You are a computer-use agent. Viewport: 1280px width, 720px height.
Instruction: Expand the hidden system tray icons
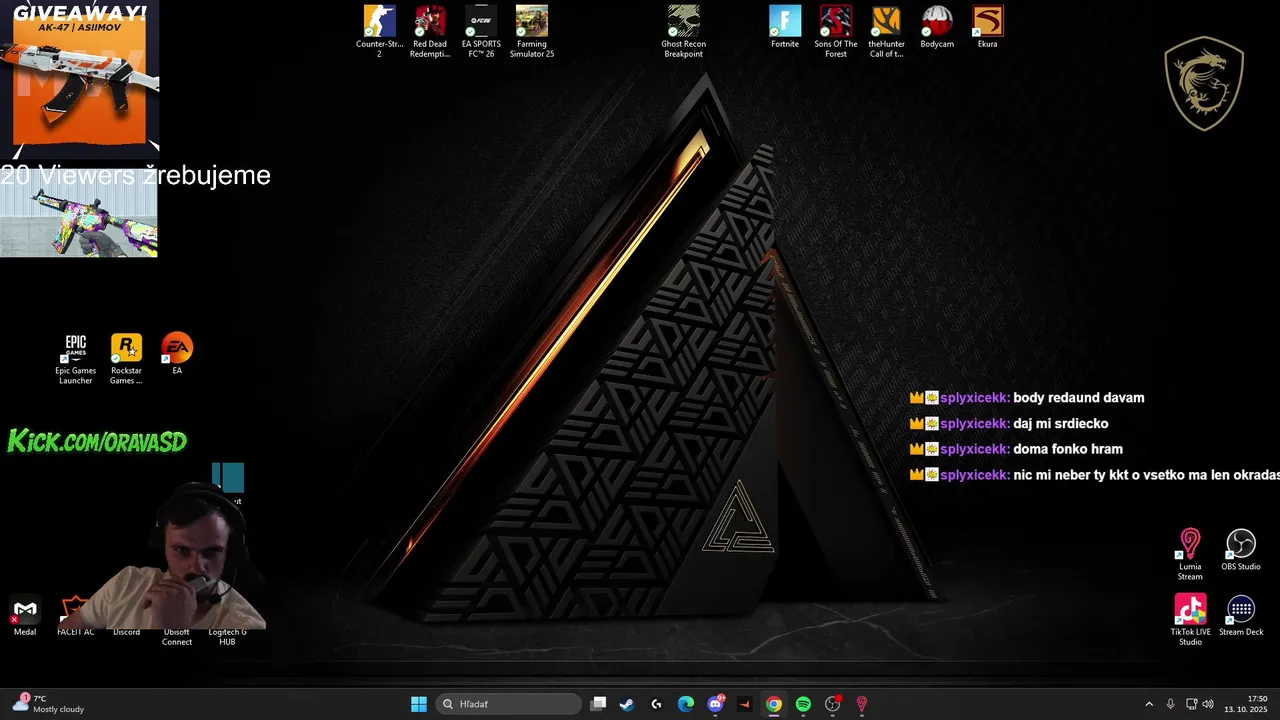[x=1149, y=704]
